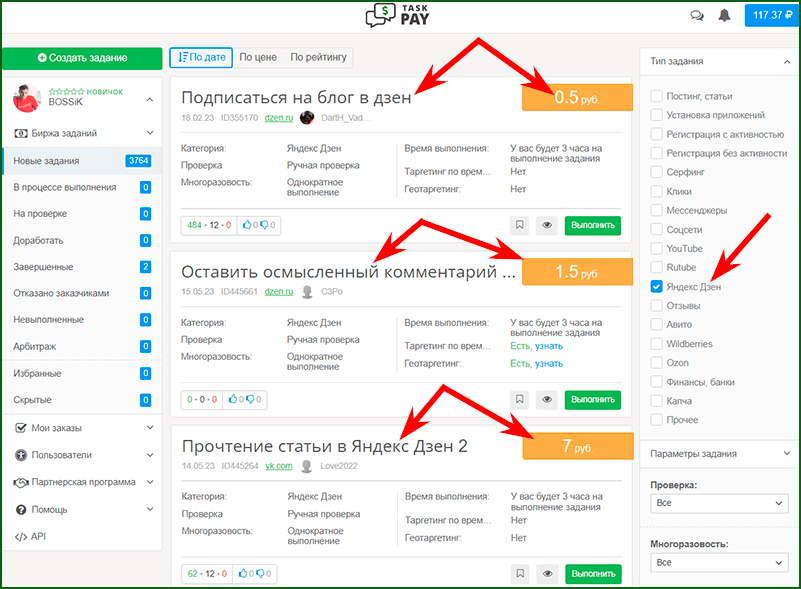Click the BOSSiK profile avatar
The height and width of the screenshot is (589, 801).
[27, 98]
